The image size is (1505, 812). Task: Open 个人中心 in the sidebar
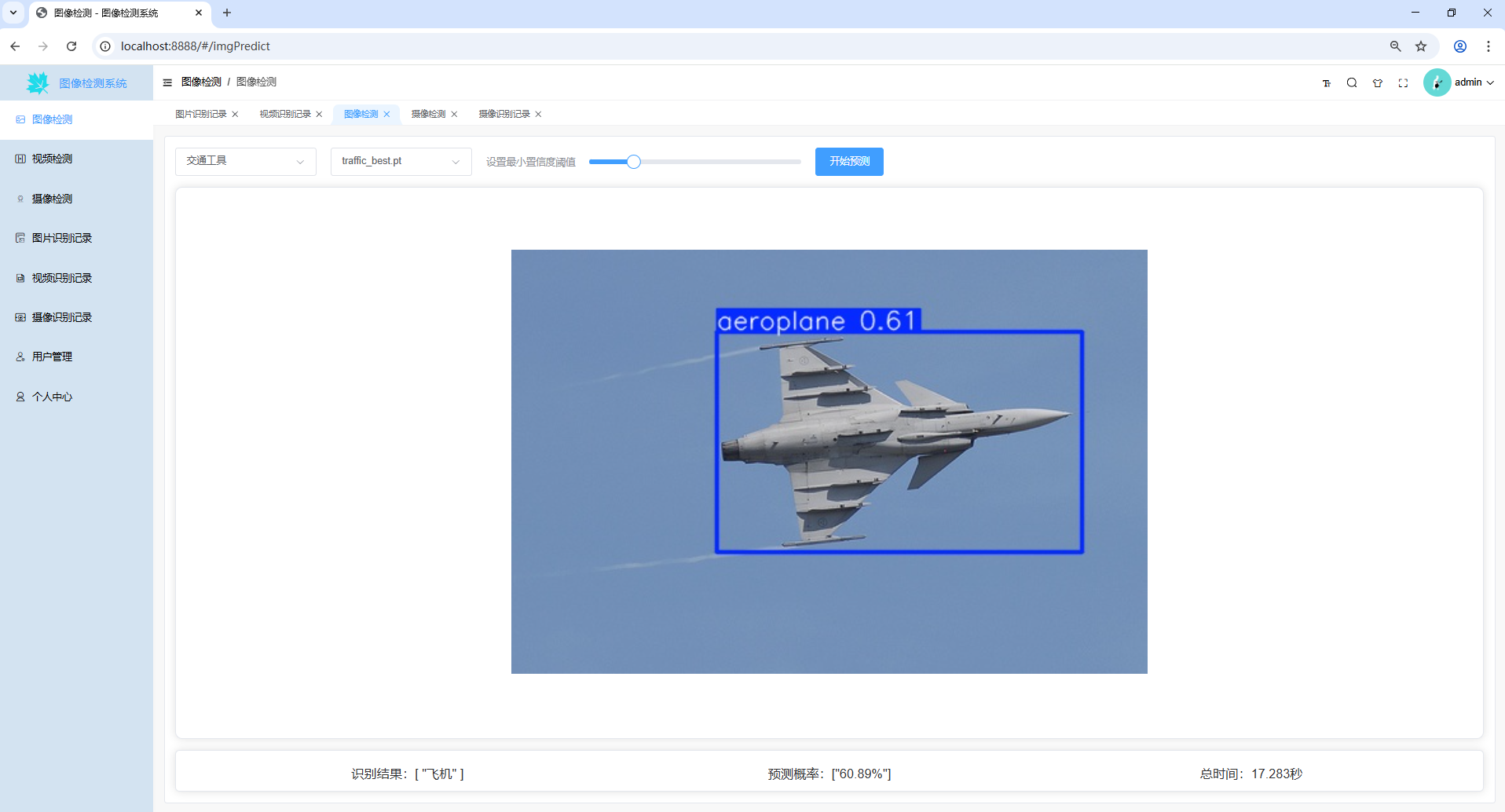pyautogui.click(x=76, y=397)
